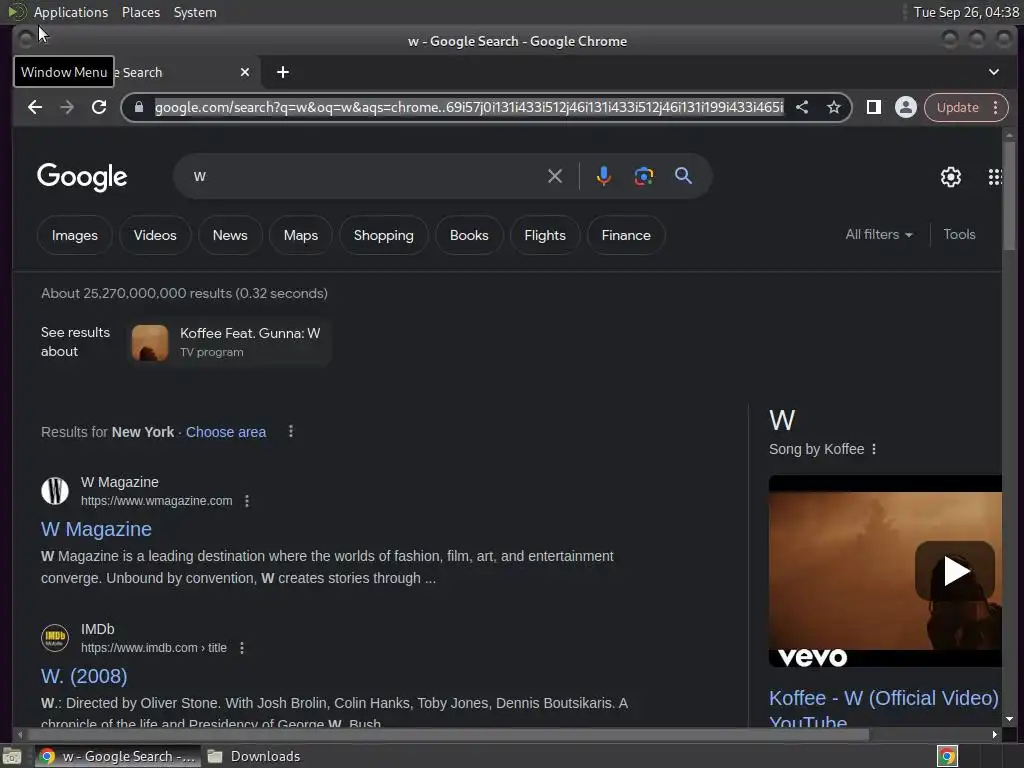Switch to Maps results
This screenshot has width=1024, height=768.
(300, 235)
